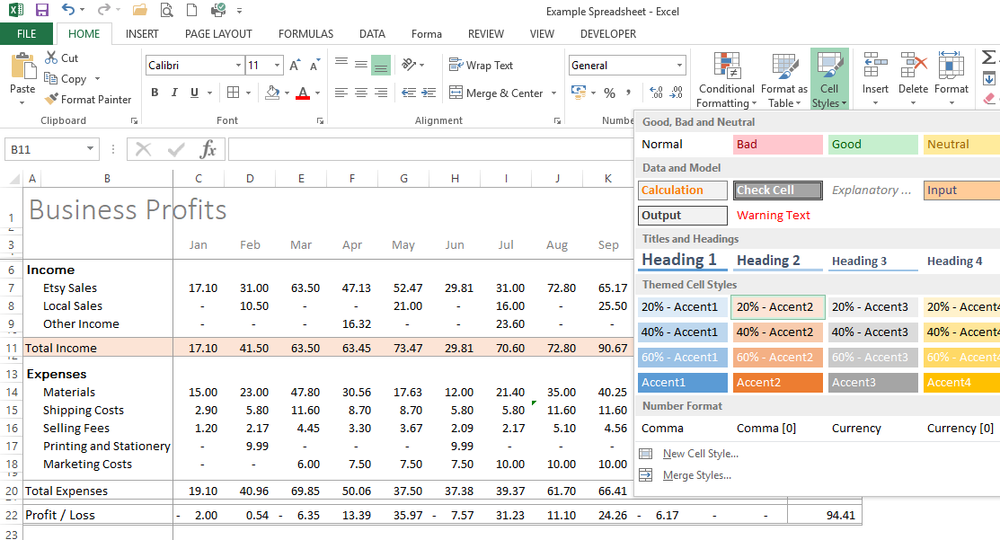The image size is (1000, 540).
Task: Switch to the PAGE LAYOUT tab
Action: 218,34
